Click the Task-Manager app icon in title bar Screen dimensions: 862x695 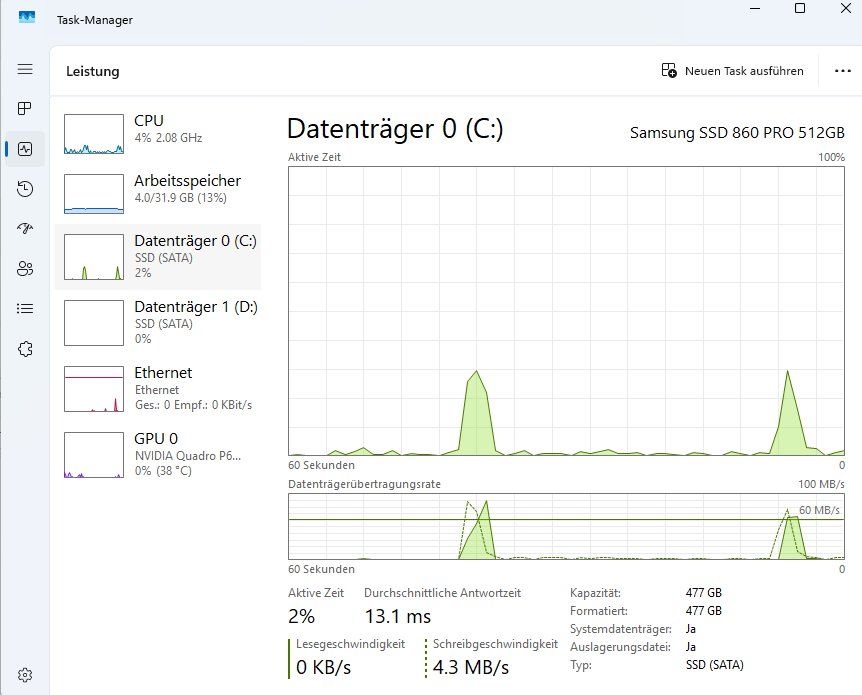pyautogui.click(x=26, y=17)
